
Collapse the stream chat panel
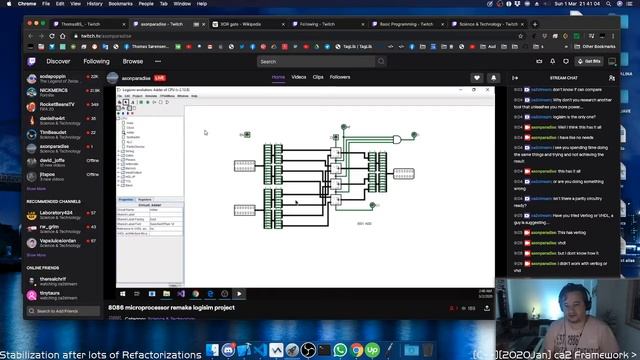(515, 78)
